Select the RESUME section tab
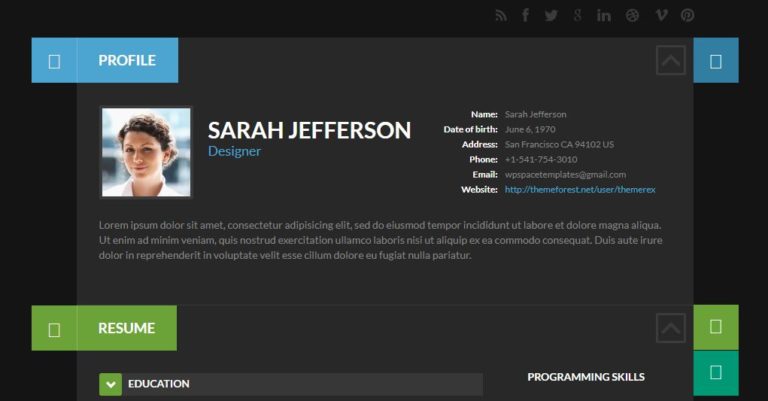This screenshot has width=768, height=401. (127, 328)
